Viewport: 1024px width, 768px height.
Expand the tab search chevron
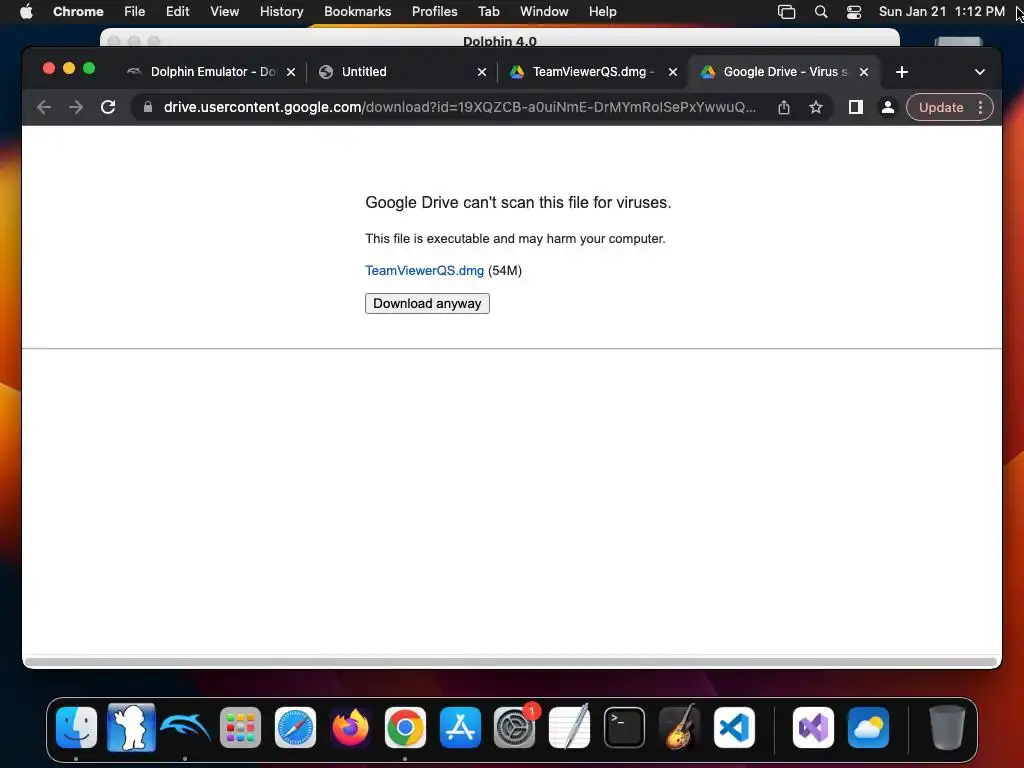980,72
